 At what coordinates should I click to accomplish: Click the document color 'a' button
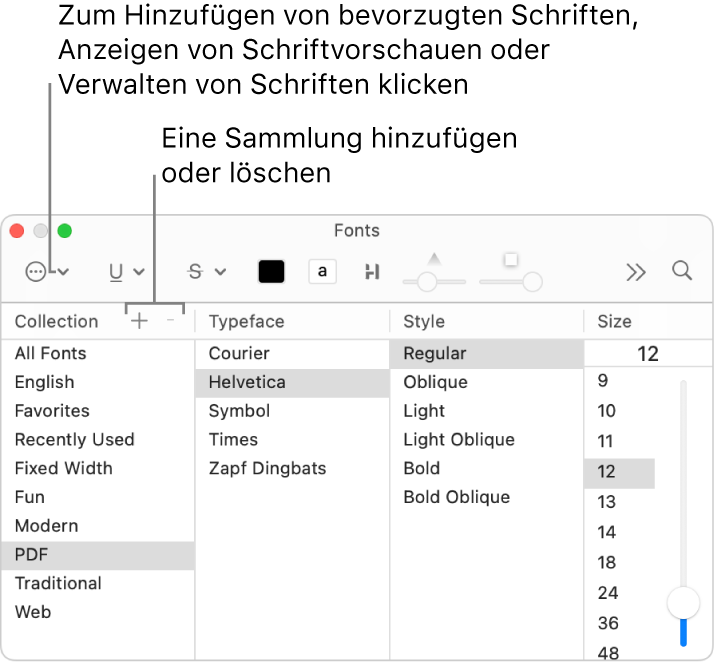[x=322, y=272]
